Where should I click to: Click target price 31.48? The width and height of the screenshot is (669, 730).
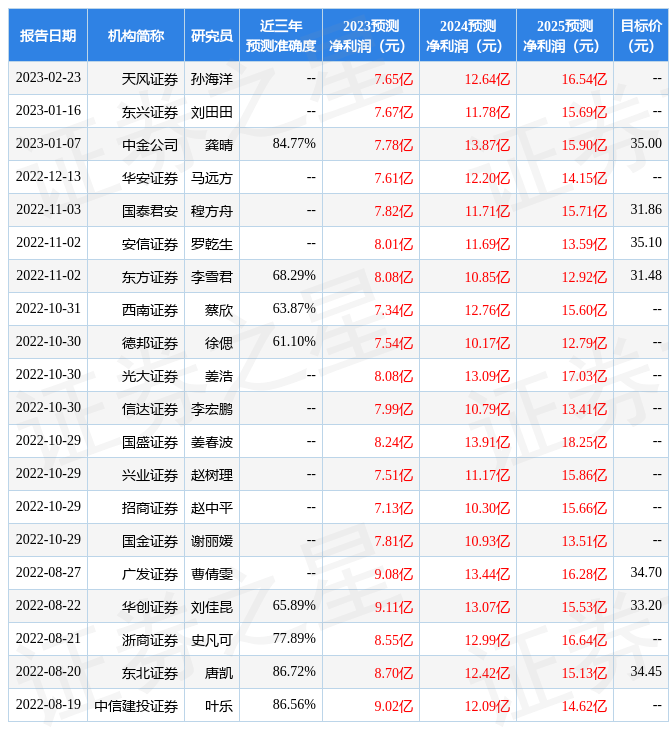646,276
